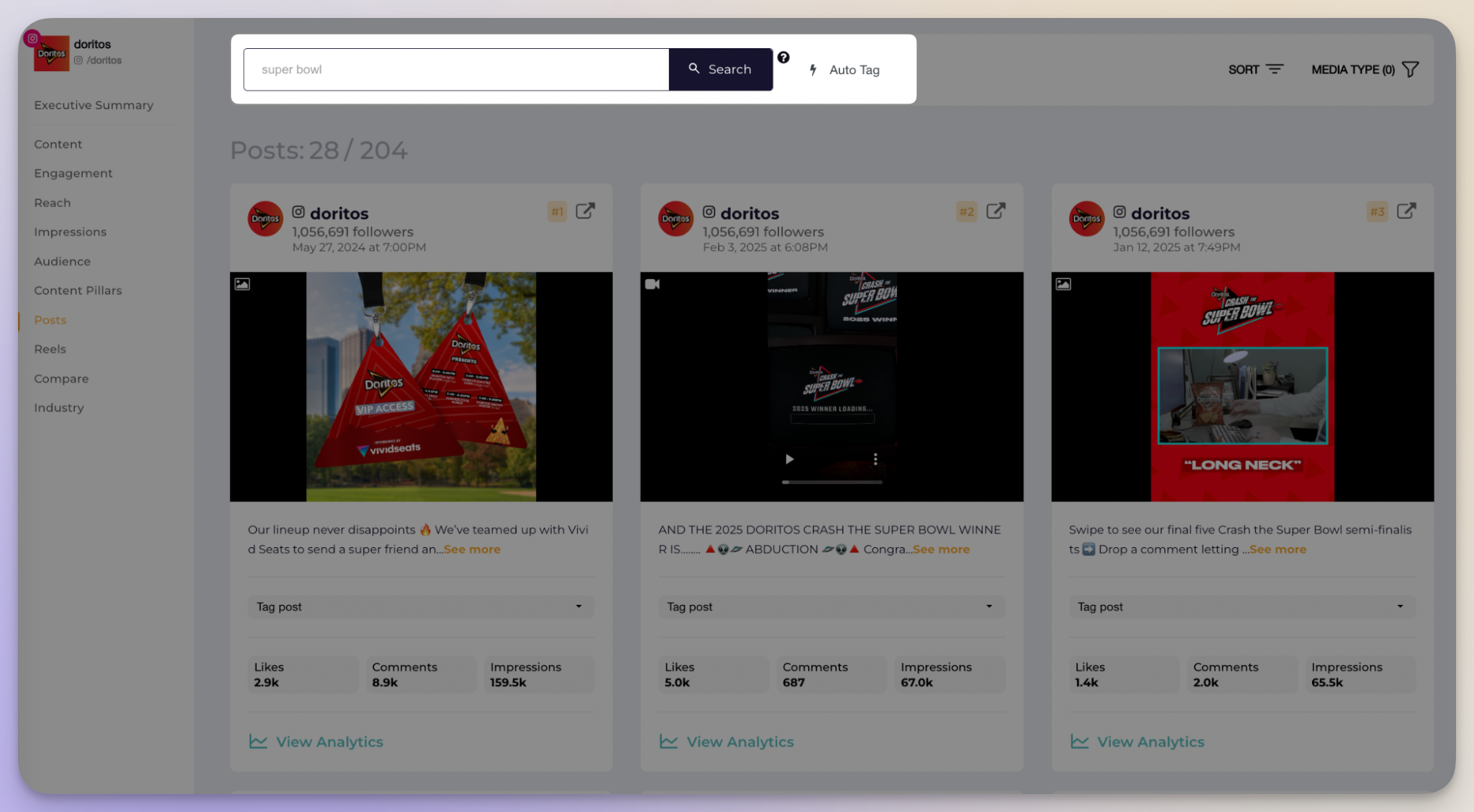Click Likes 1.4k stat
Screen dimensions: 1474x812
1124,675
